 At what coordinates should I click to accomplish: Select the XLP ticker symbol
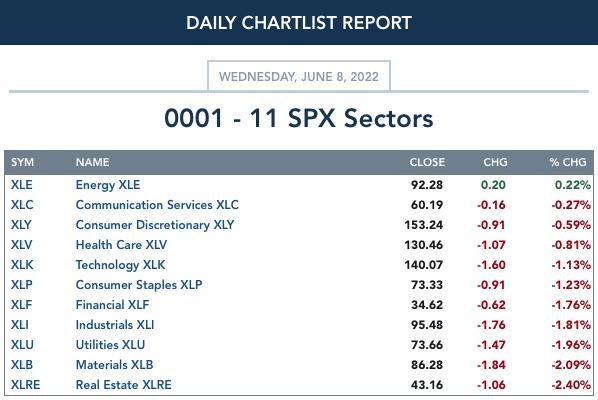(x=22, y=285)
